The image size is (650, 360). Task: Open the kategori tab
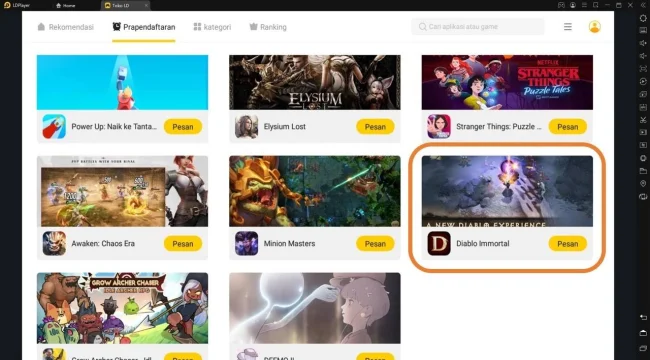[x=212, y=27]
